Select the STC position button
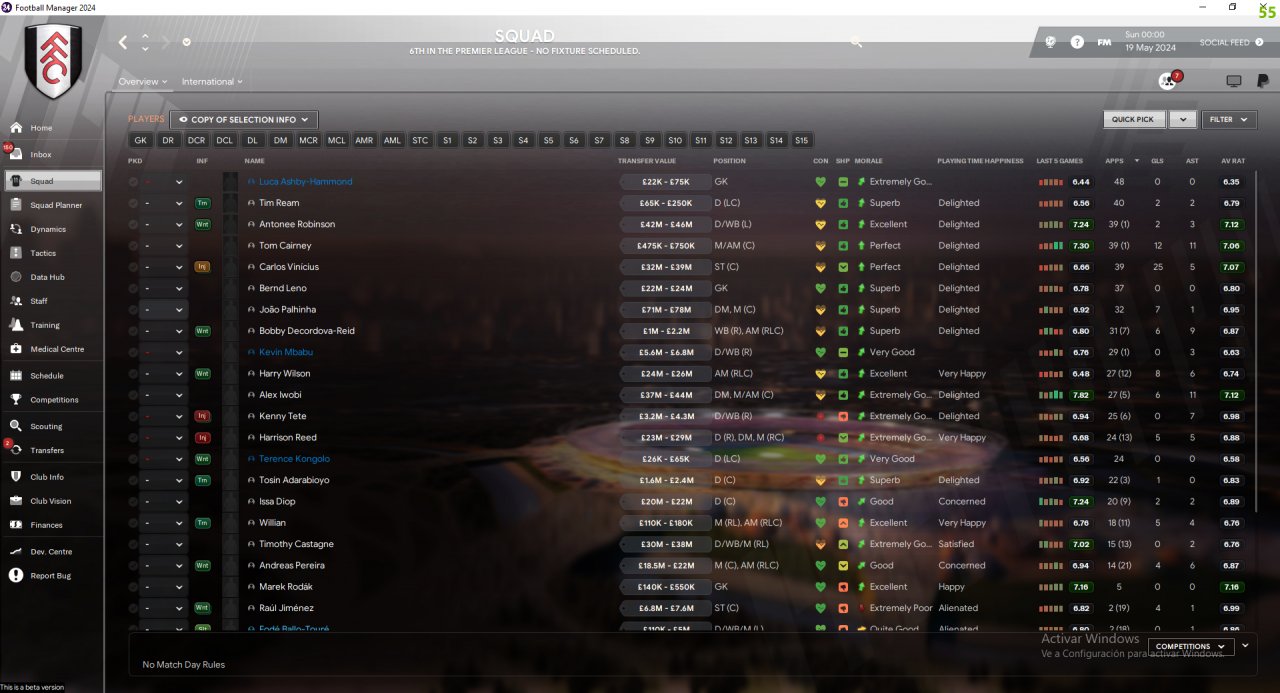1280x693 pixels. tap(421, 141)
